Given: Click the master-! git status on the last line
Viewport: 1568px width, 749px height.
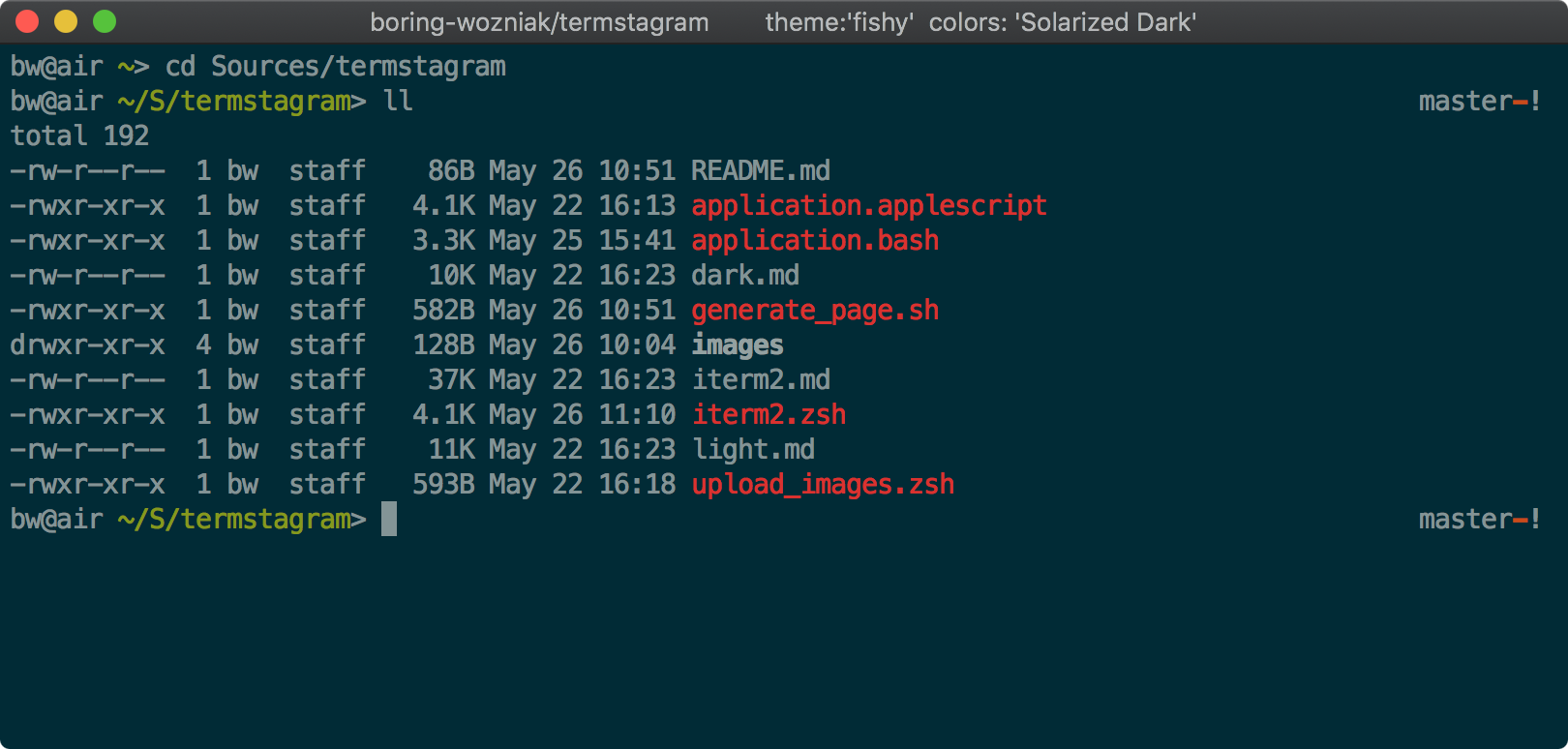Looking at the screenshot, I should [x=1479, y=520].
